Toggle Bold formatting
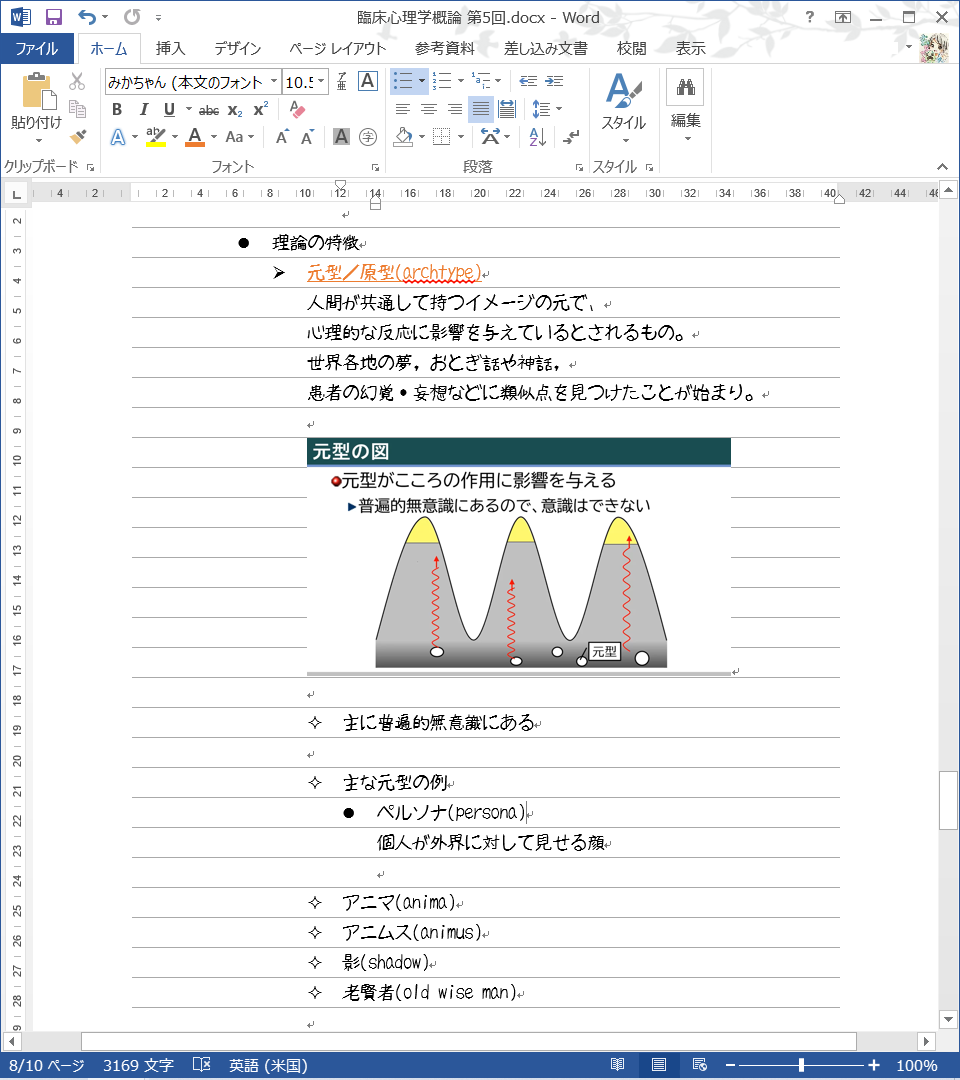 click(x=117, y=110)
